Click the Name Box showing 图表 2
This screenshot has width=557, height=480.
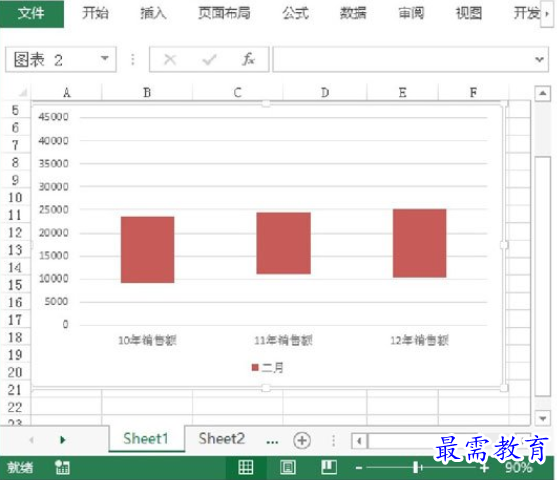(53, 59)
